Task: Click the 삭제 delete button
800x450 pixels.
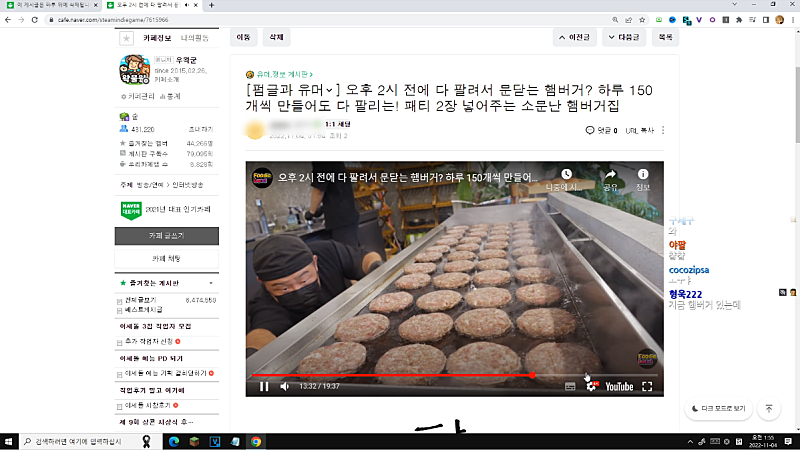Action: [x=275, y=37]
